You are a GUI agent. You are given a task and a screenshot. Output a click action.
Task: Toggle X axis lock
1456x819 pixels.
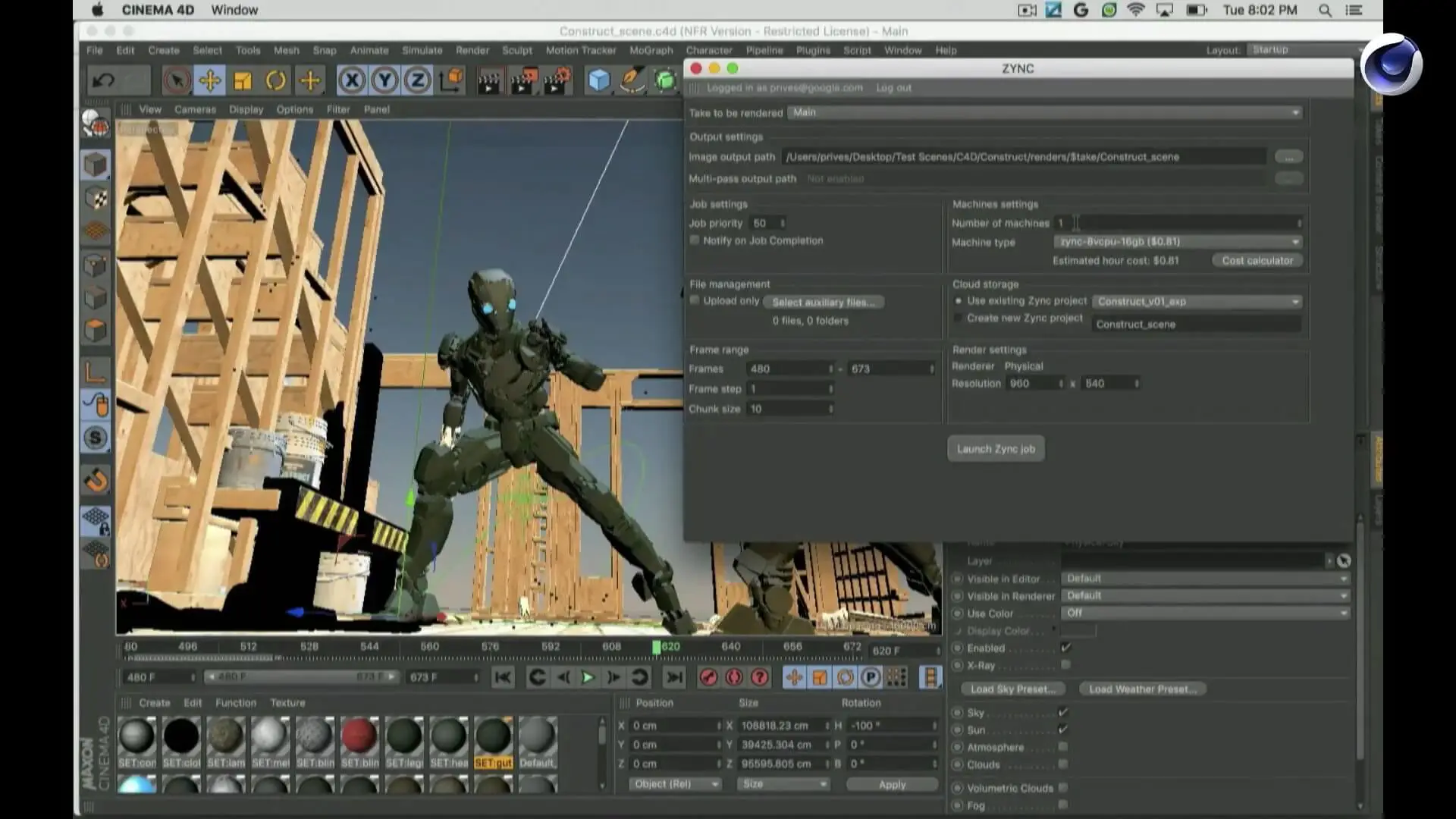tap(351, 80)
